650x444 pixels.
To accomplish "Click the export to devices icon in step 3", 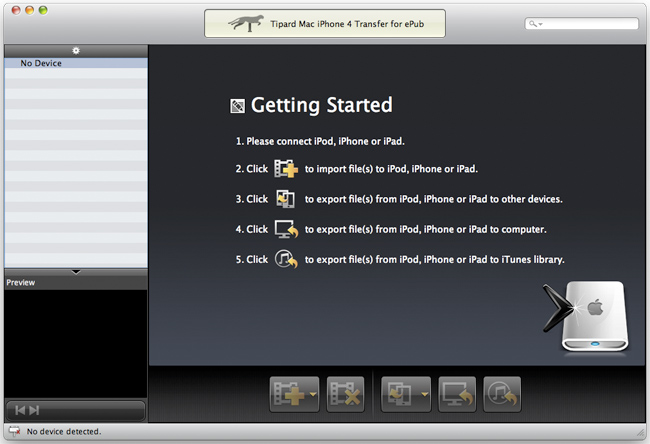I will point(286,199).
